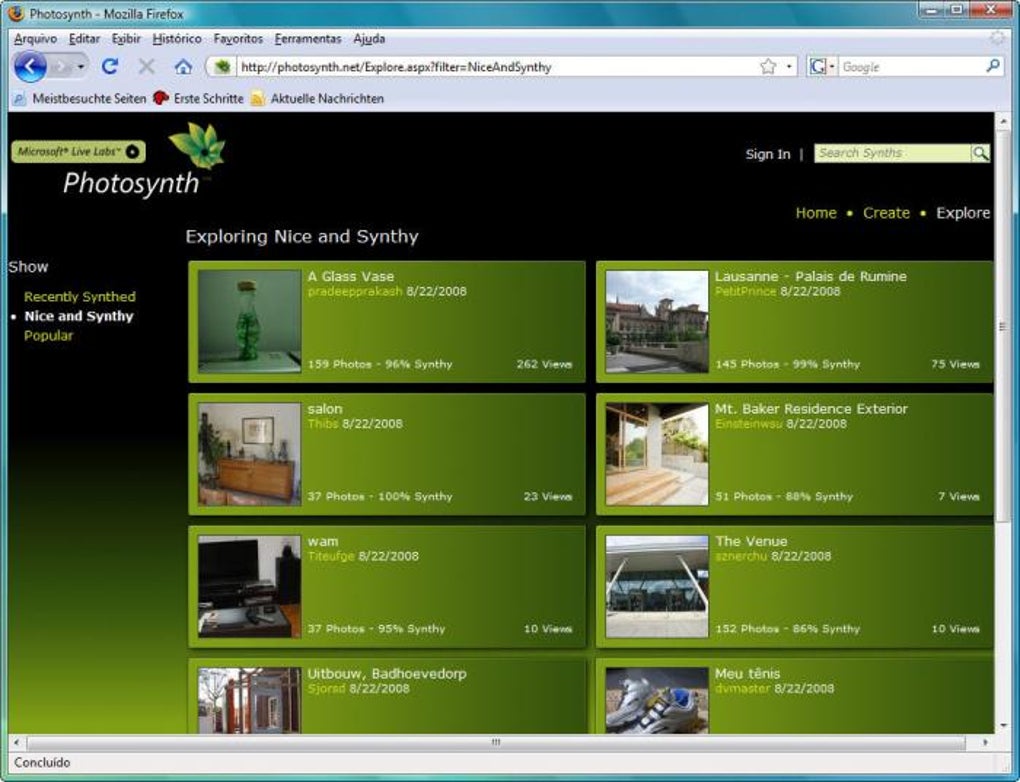
Task: Click the Lausanne - Palais de Rumine title
Action: (x=811, y=276)
